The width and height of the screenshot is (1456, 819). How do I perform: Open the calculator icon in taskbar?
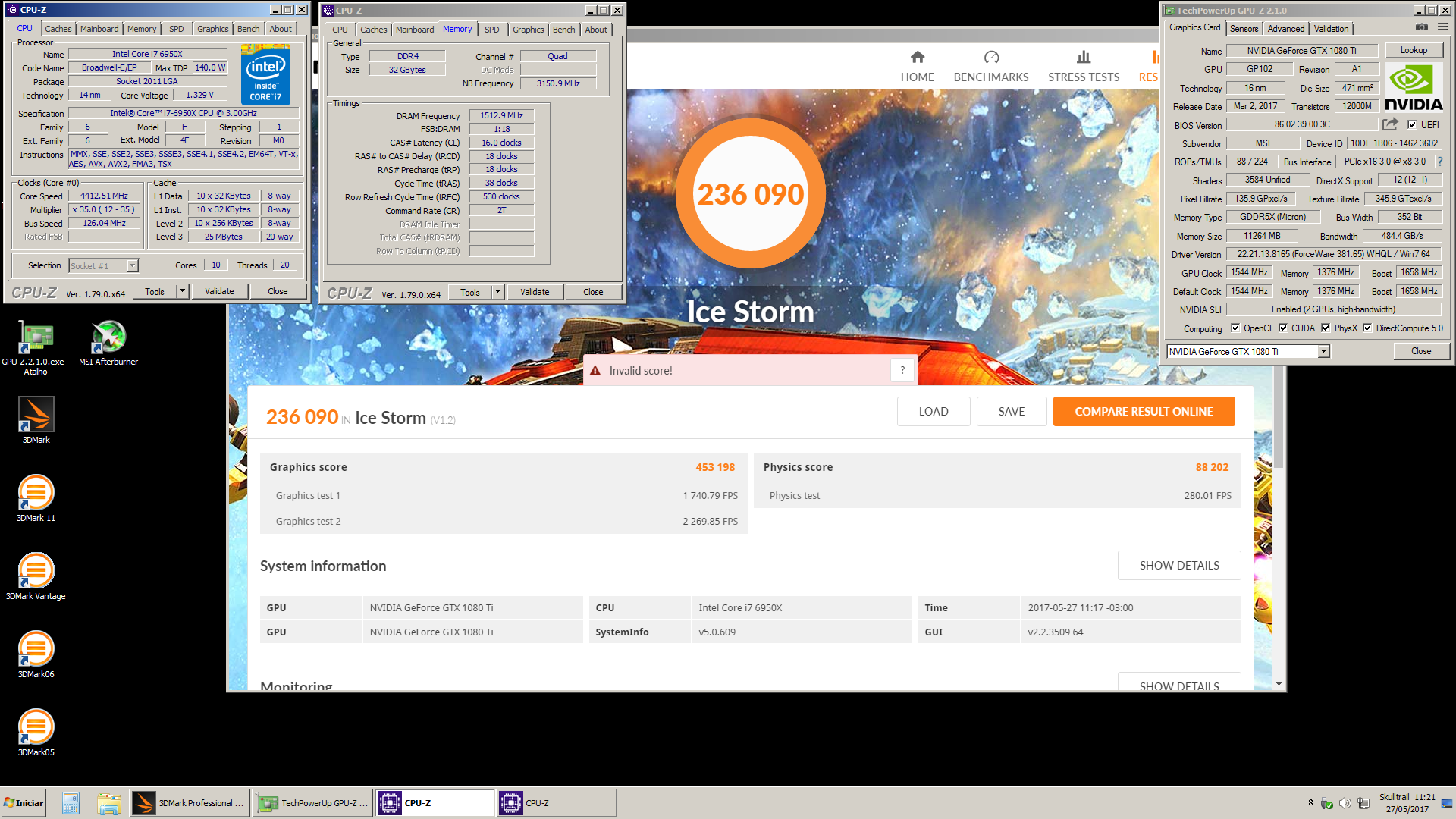pyautogui.click(x=71, y=803)
